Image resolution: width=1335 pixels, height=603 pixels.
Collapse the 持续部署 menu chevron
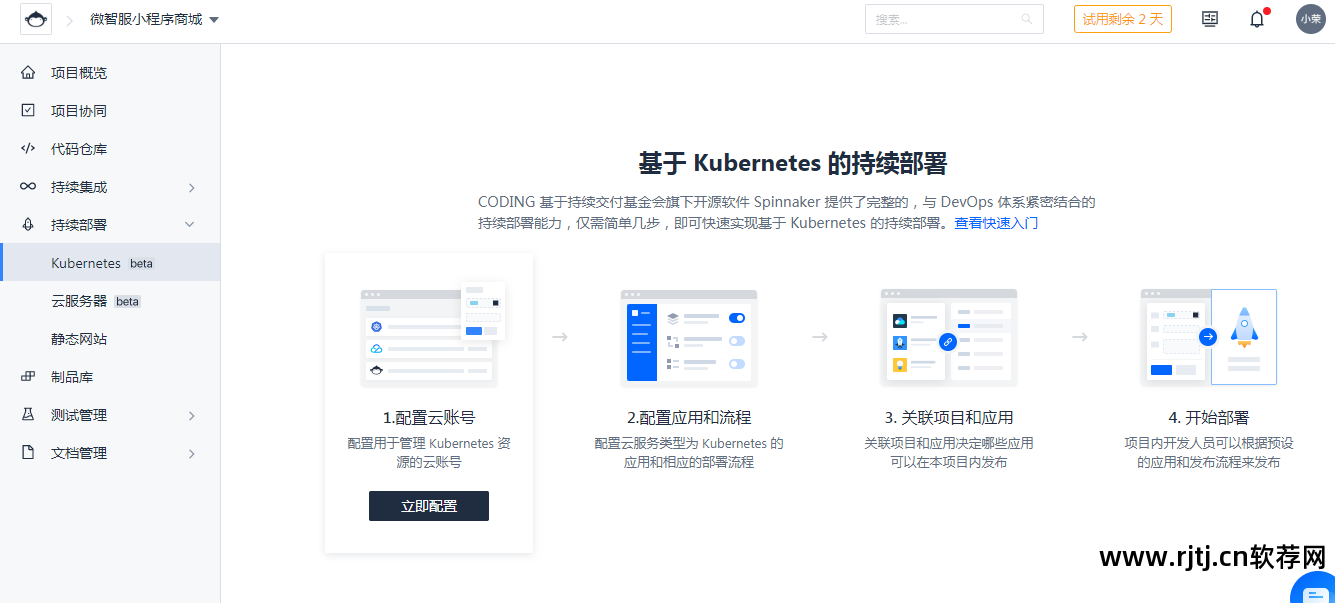(191, 225)
